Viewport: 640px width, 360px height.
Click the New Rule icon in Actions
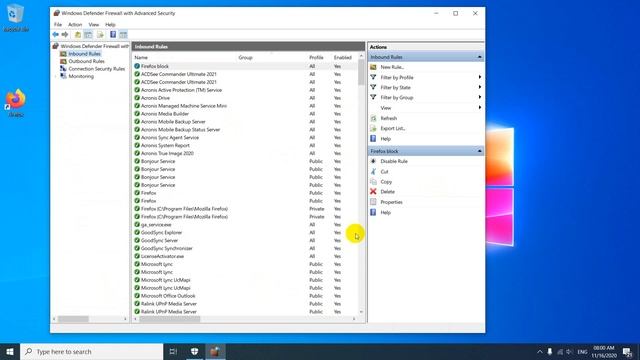point(373,67)
